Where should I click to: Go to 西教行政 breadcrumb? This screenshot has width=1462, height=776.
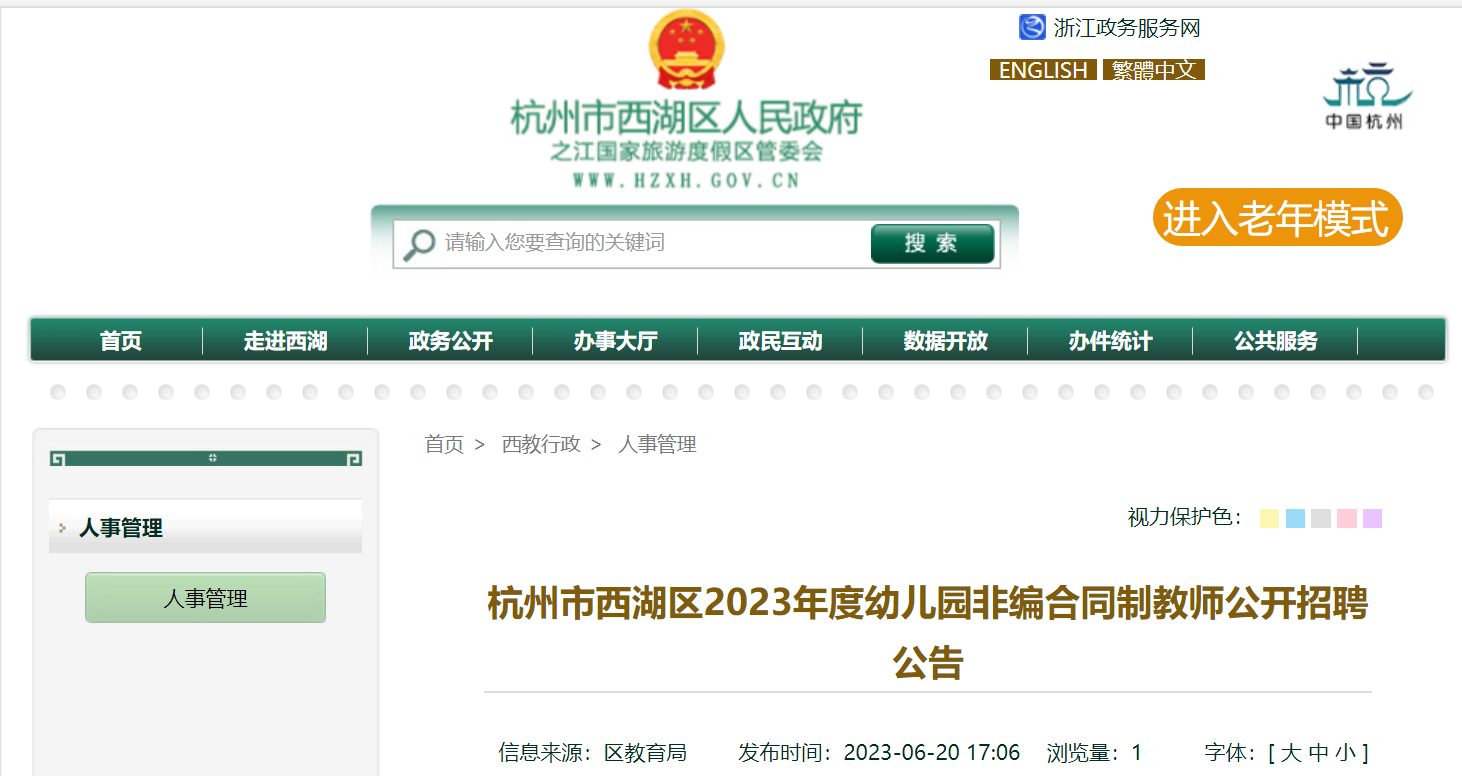point(541,444)
